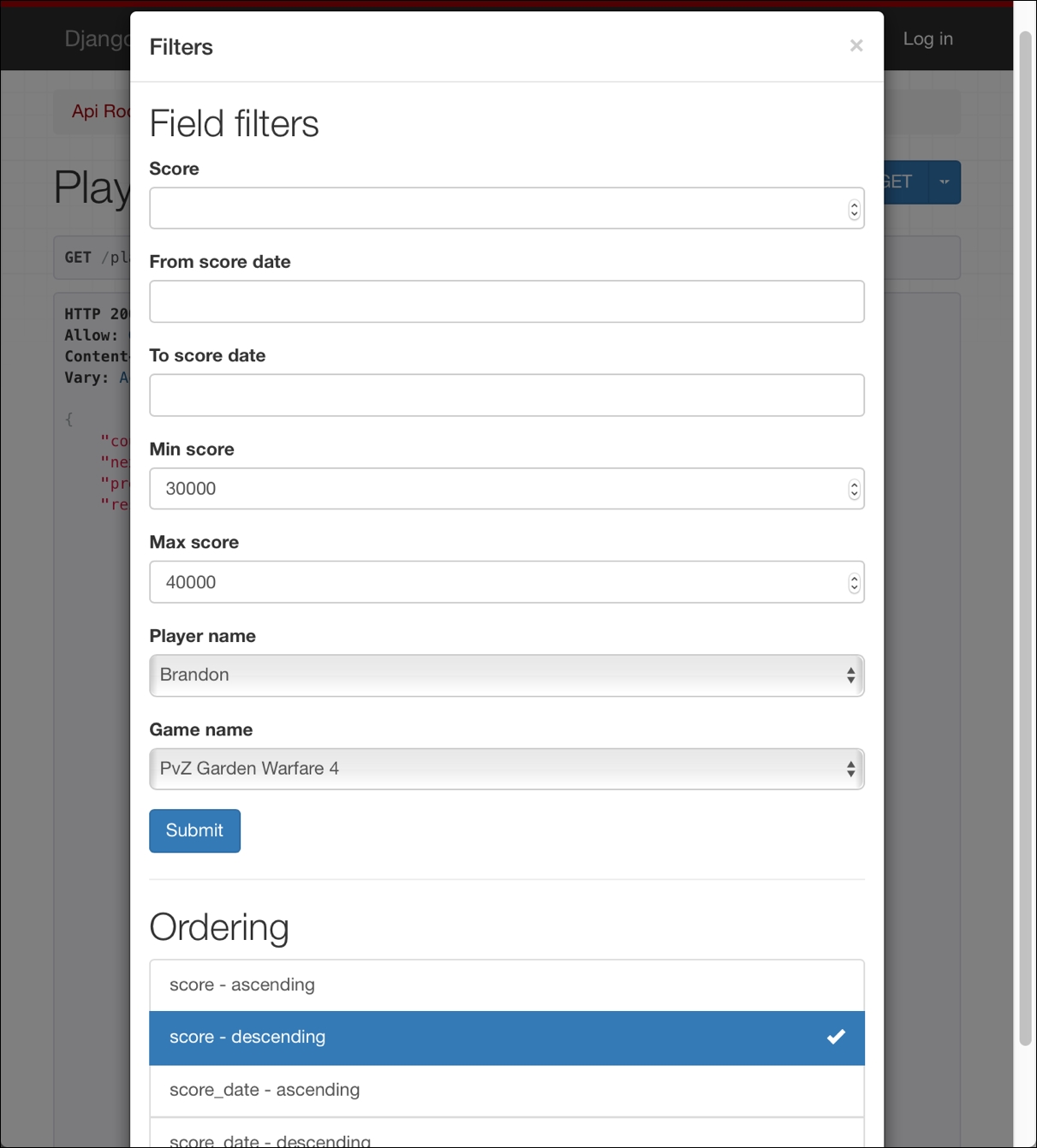Choose score_date - ascending ordering
Screen dimensions: 1037x1148
pyautogui.click(x=506, y=1091)
